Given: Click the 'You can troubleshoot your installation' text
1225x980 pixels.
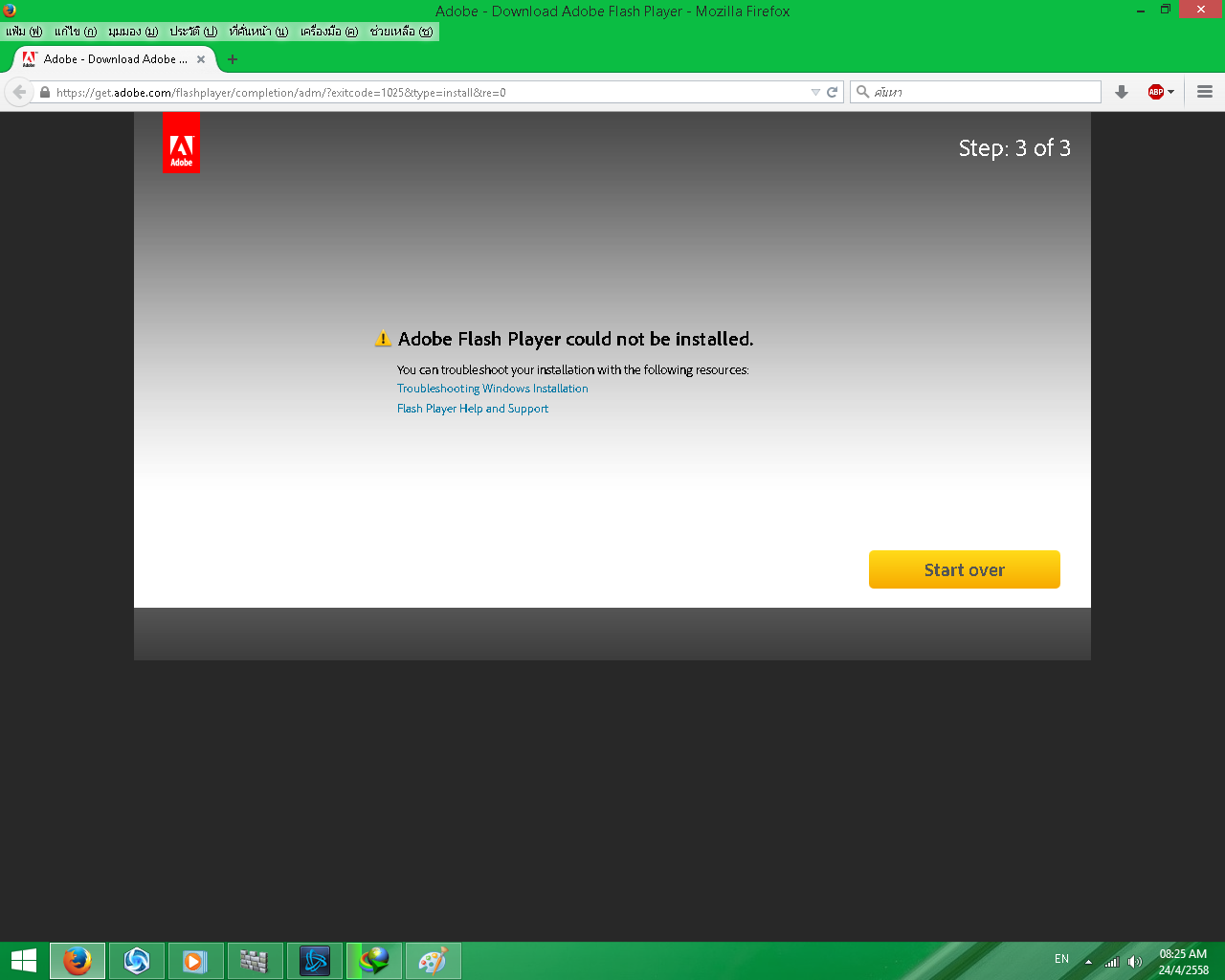Looking at the screenshot, I should [573, 369].
